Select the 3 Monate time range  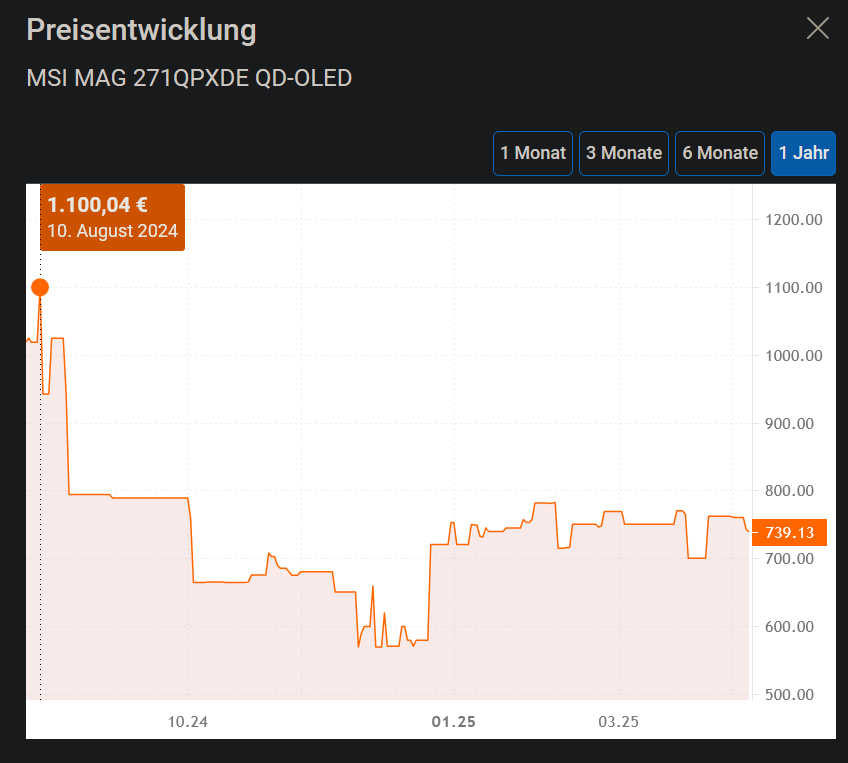[623, 153]
